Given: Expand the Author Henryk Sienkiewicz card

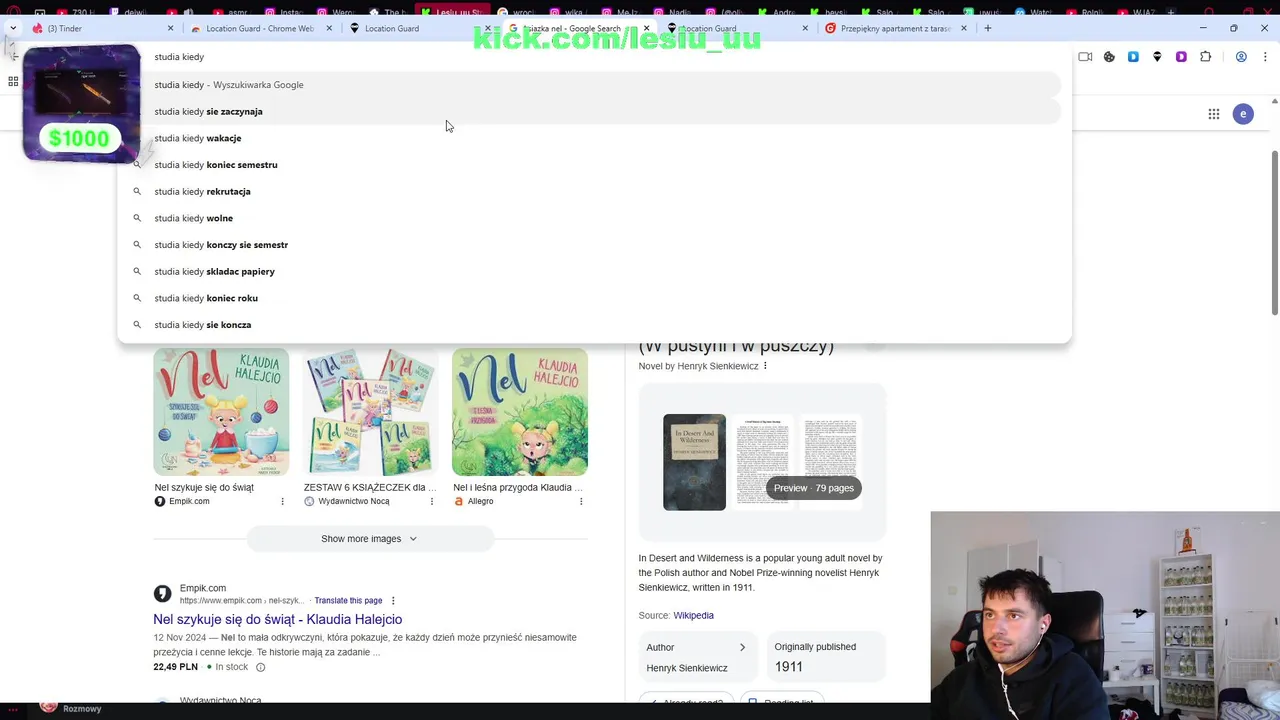Looking at the screenshot, I should pos(697,657).
